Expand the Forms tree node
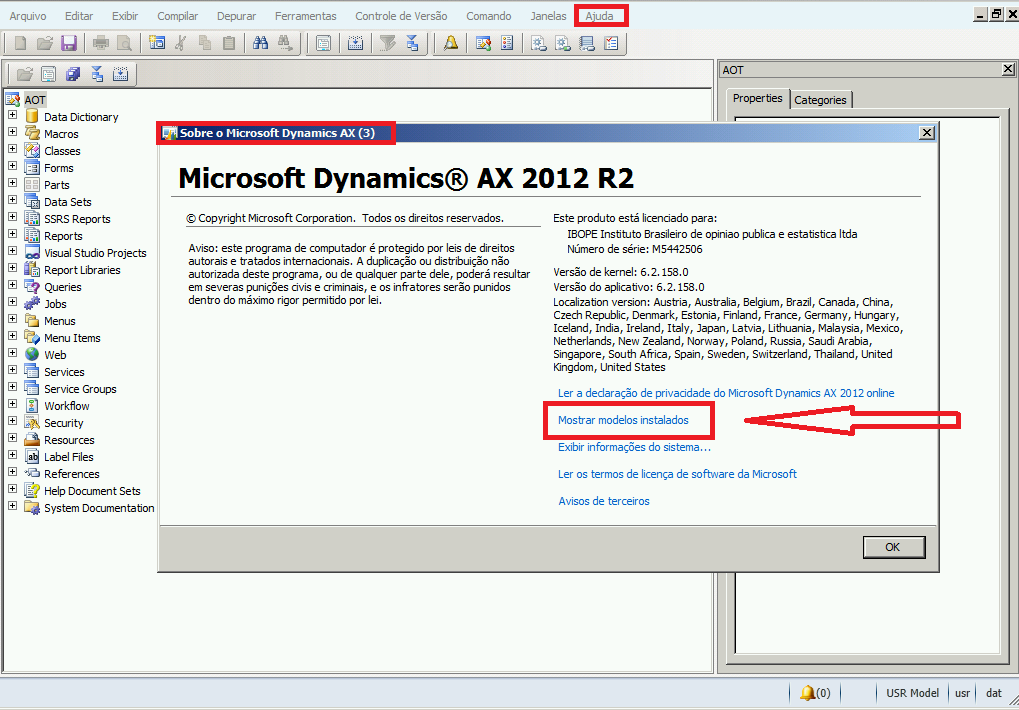 12,166
